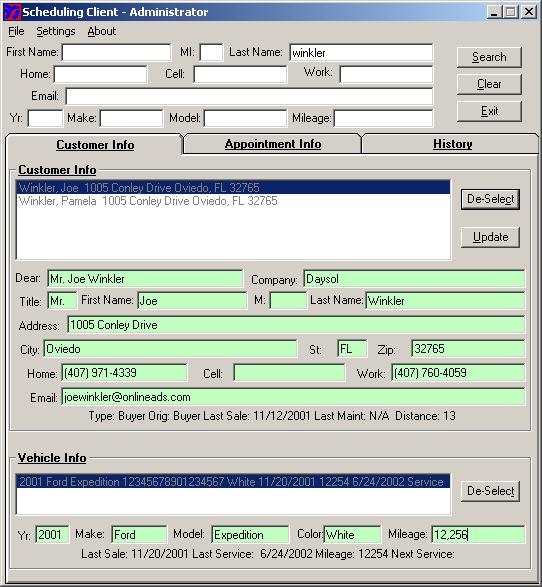Image resolution: width=542 pixels, height=587 pixels.
Task: Switch to the Appointment Info tab
Action: click(x=273, y=144)
